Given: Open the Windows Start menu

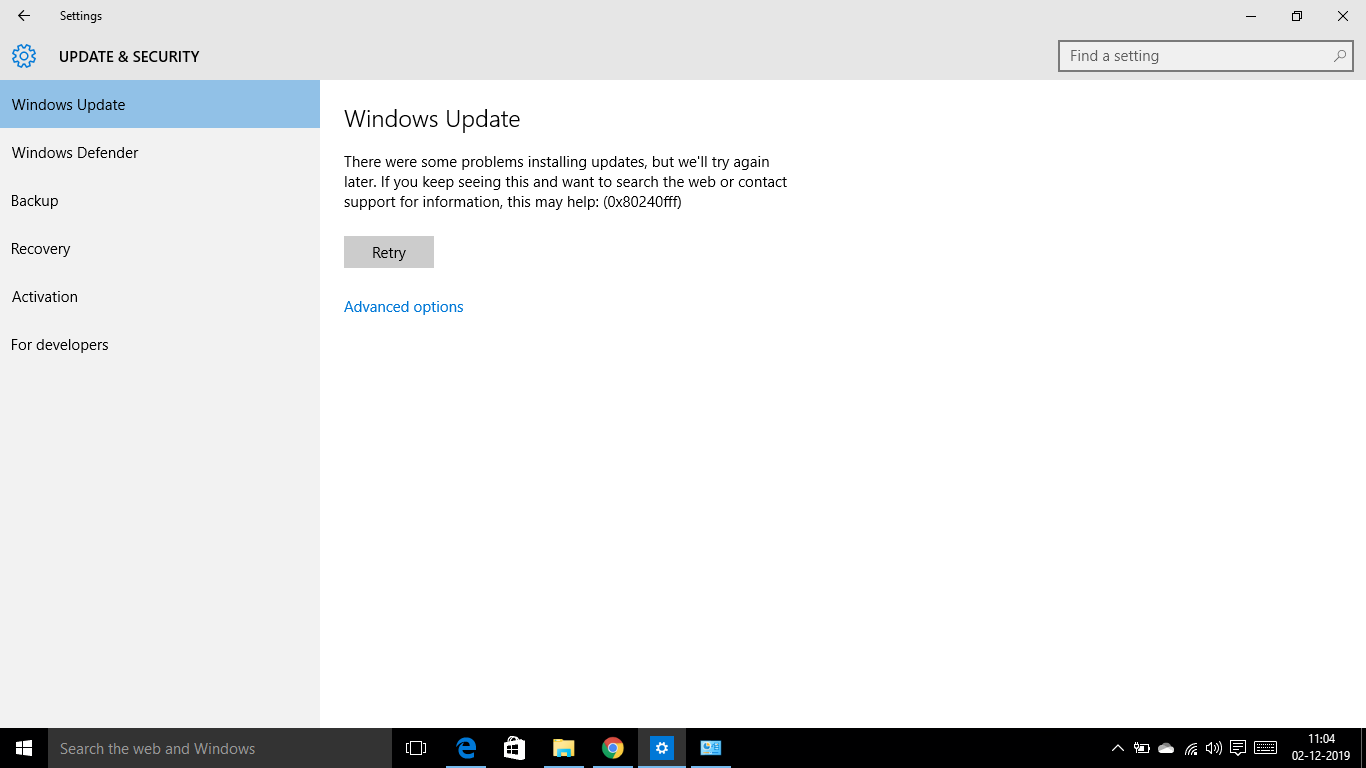Looking at the screenshot, I should 24,748.
